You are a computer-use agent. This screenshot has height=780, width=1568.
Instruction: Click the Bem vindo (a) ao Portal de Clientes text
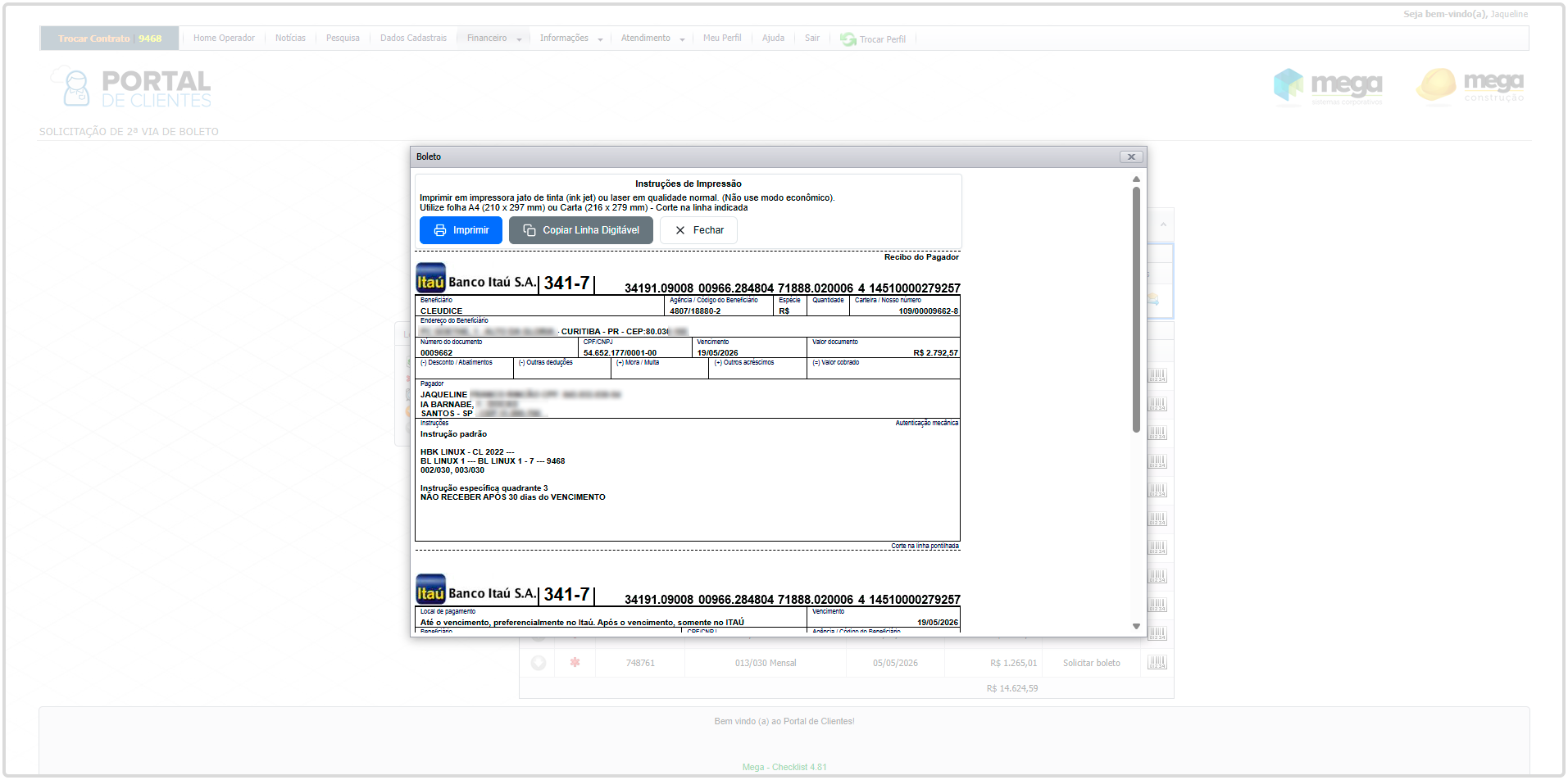point(784,721)
